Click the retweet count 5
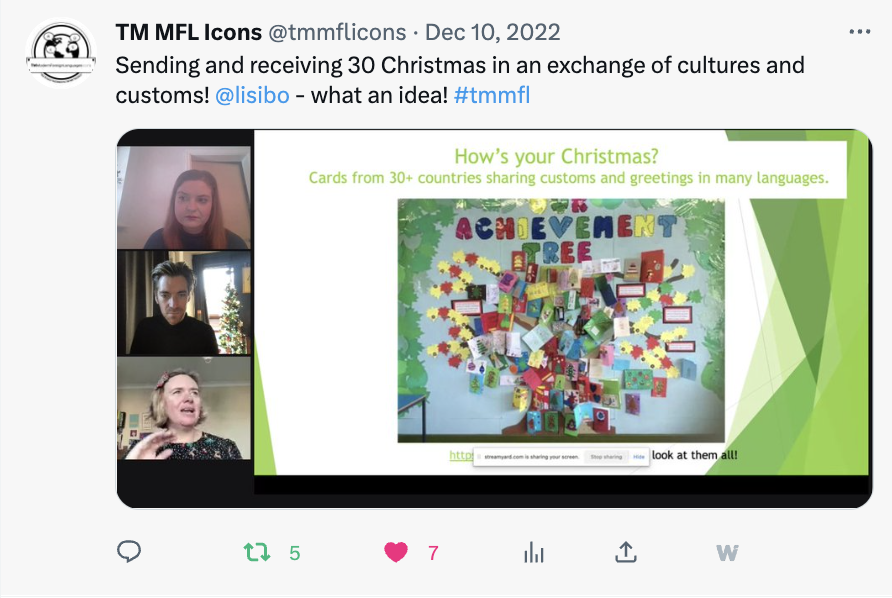 point(294,553)
